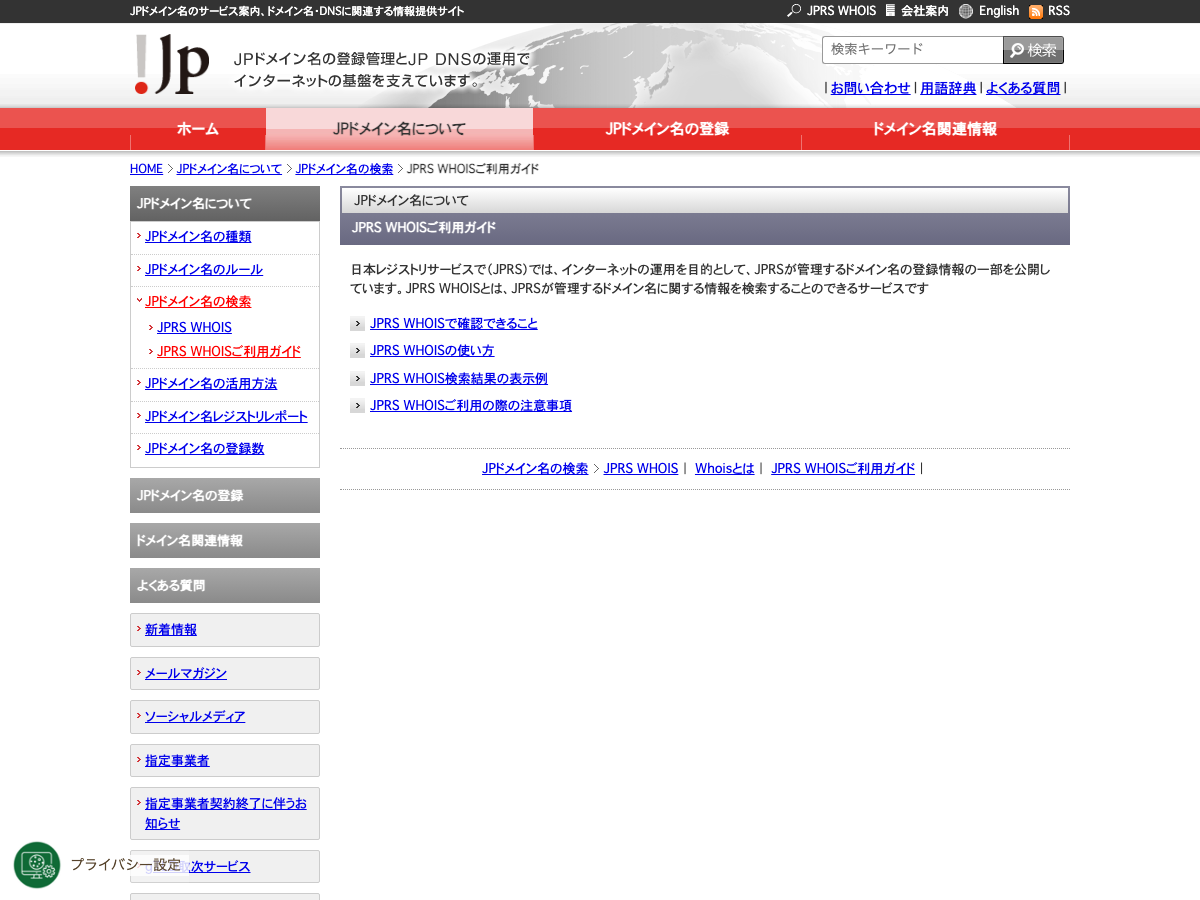Click arrow icon beside JPRS WHOIS検索結果の表示例
This screenshot has width=1200, height=900.
(x=357, y=379)
